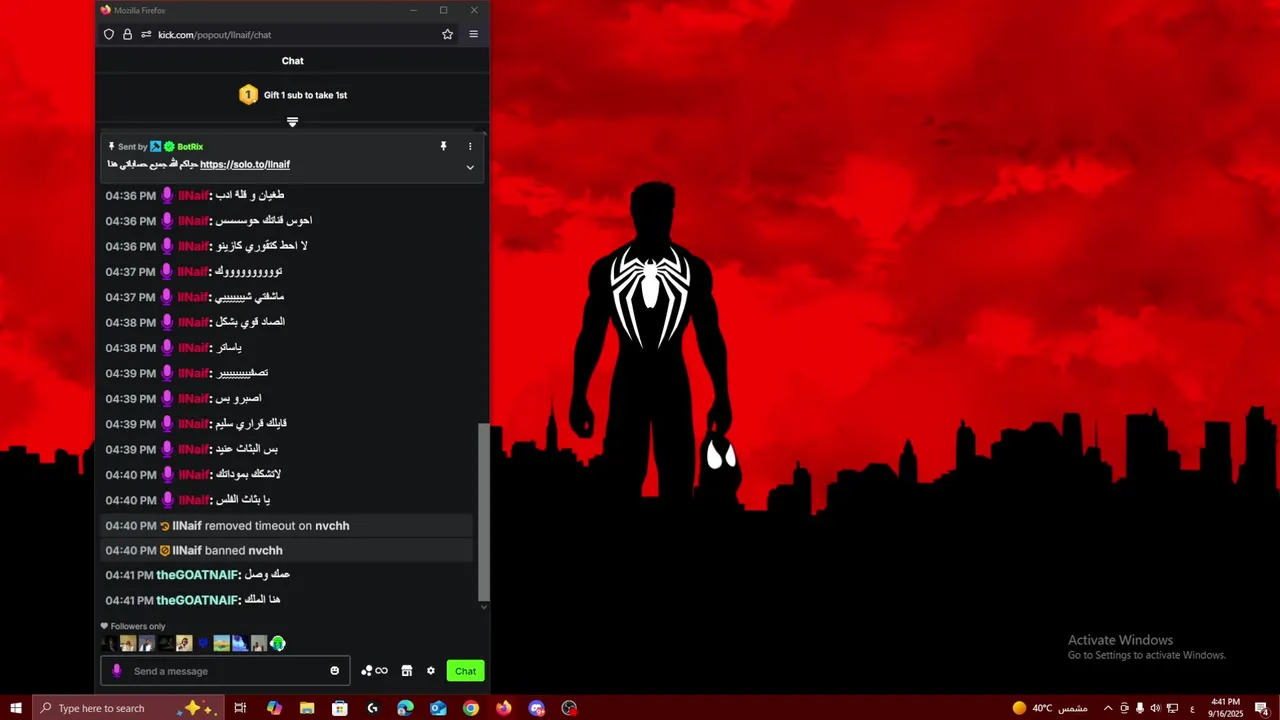Click the 'removed timeout on nvchh' log entry
1280x720 pixels.
pos(288,526)
